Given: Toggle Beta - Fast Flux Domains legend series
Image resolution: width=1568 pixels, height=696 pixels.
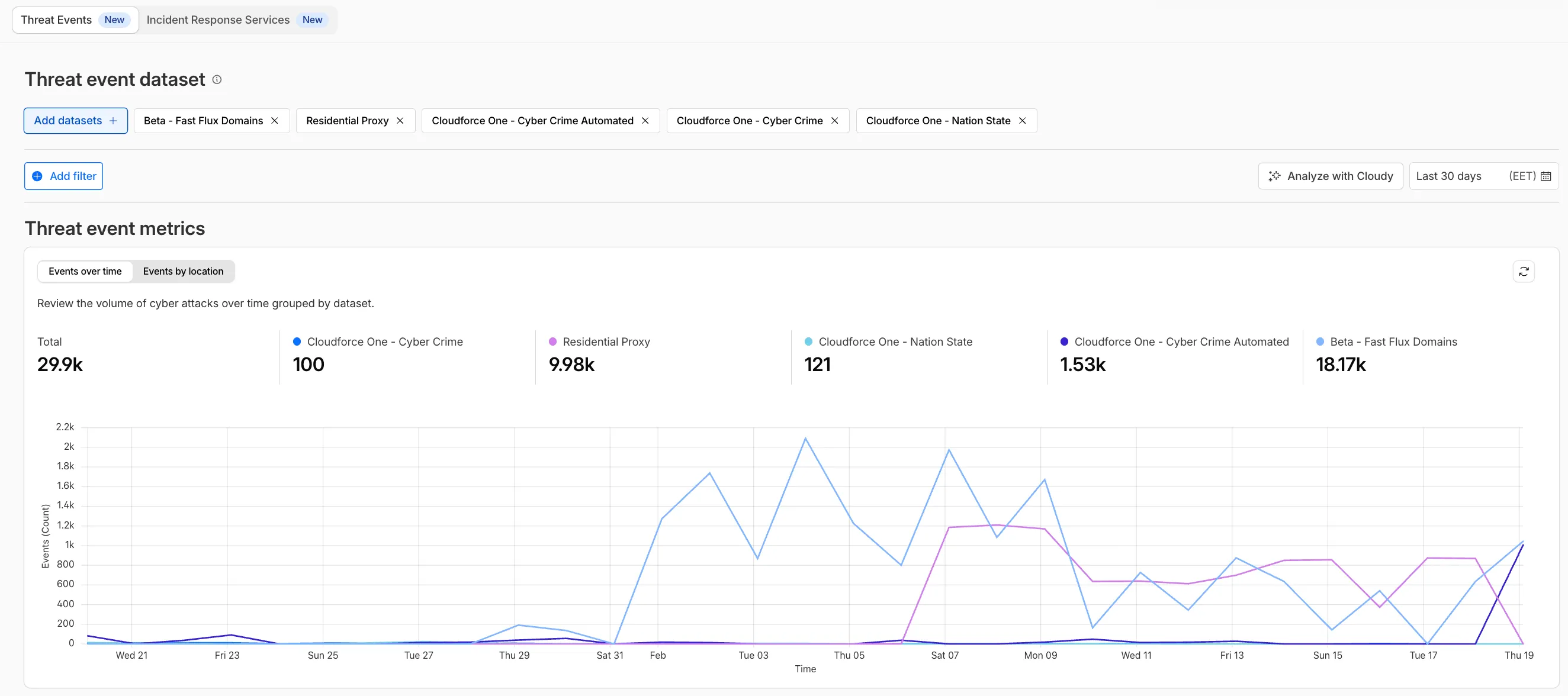Looking at the screenshot, I should click(1393, 342).
